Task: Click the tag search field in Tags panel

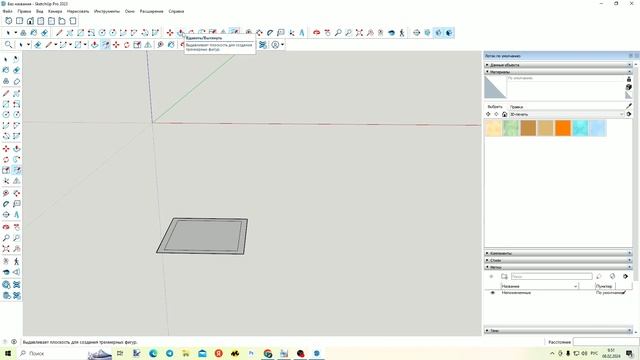Action: 551,276
